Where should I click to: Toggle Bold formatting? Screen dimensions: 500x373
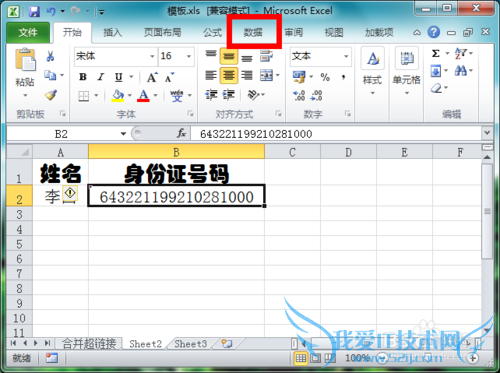[83, 77]
